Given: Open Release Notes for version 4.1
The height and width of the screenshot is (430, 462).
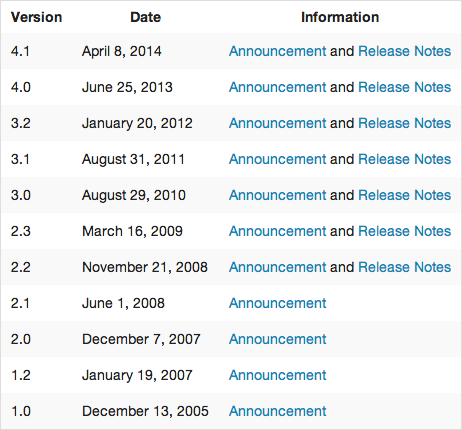Looking at the screenshot, I should point(404,51).
